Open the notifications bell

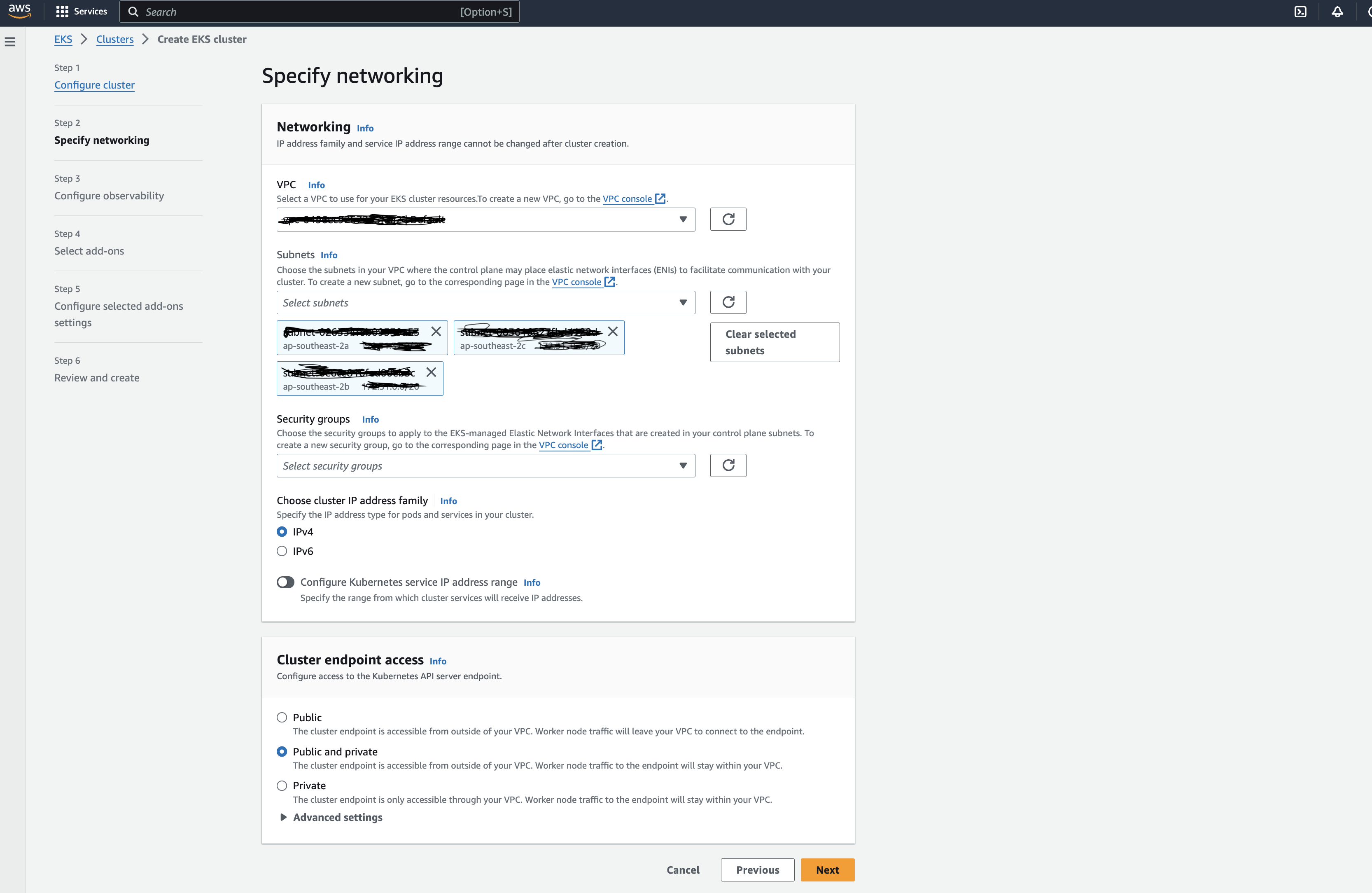point(1337,12)
